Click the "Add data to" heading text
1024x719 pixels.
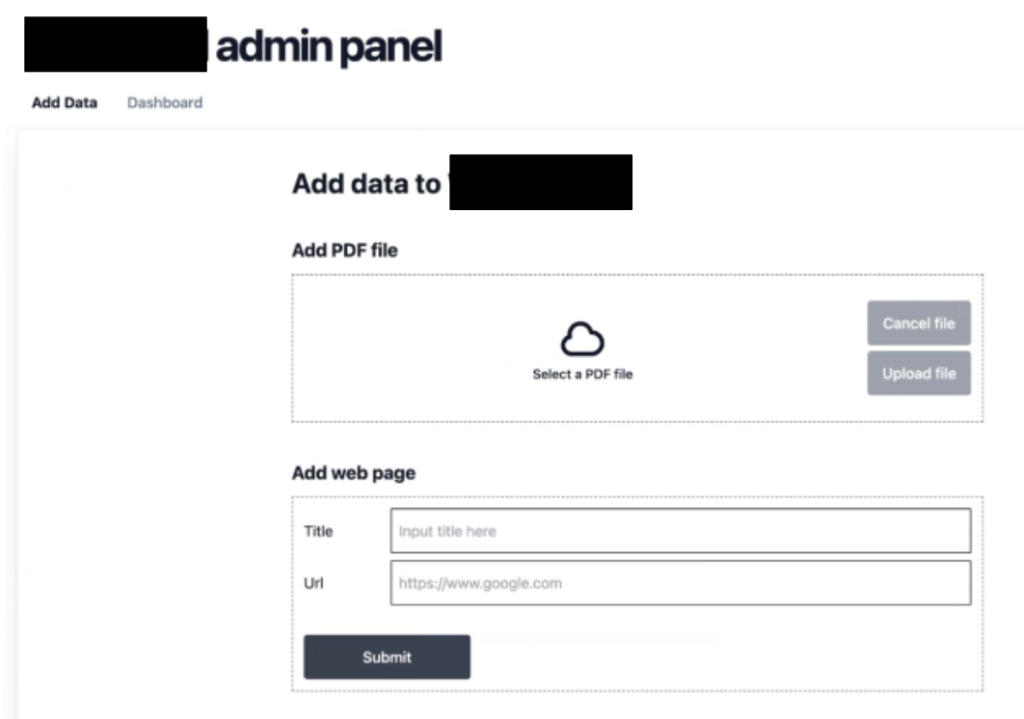365,184
